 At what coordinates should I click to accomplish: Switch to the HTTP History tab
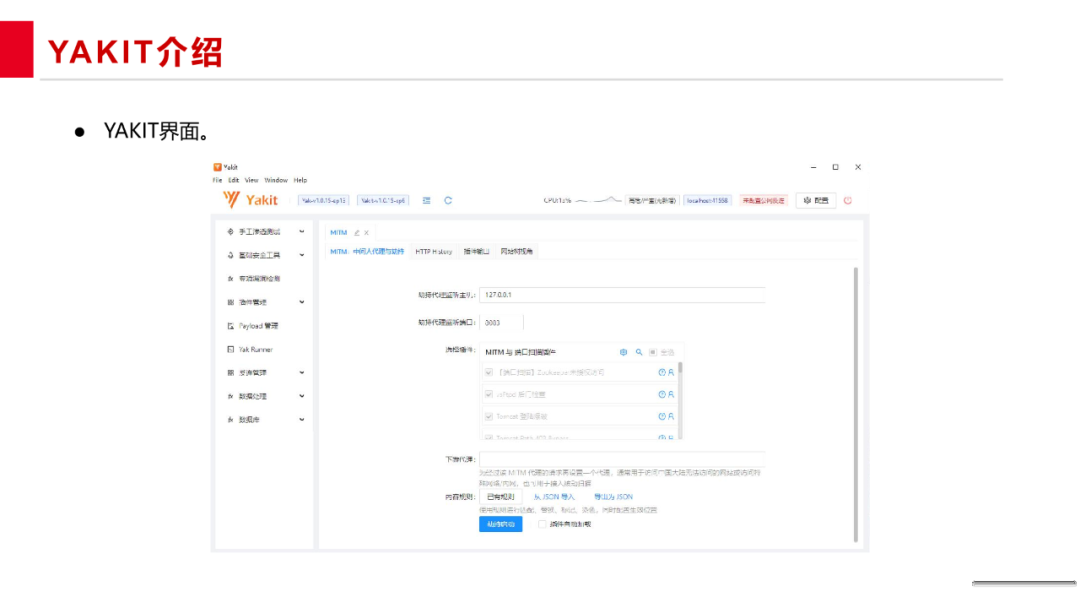pos(434,251)
